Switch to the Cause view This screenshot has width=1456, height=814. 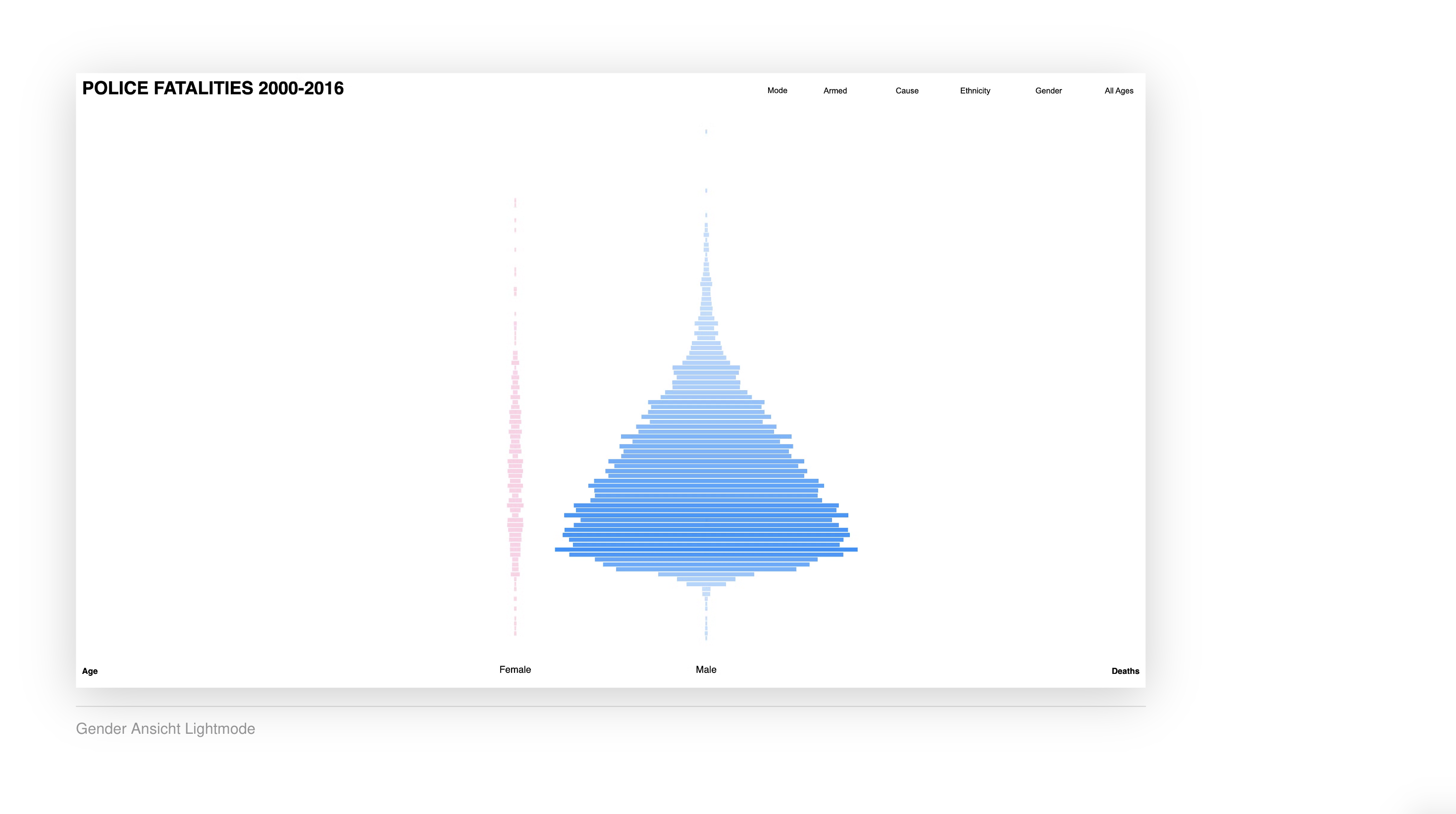(x=907, y=91)
